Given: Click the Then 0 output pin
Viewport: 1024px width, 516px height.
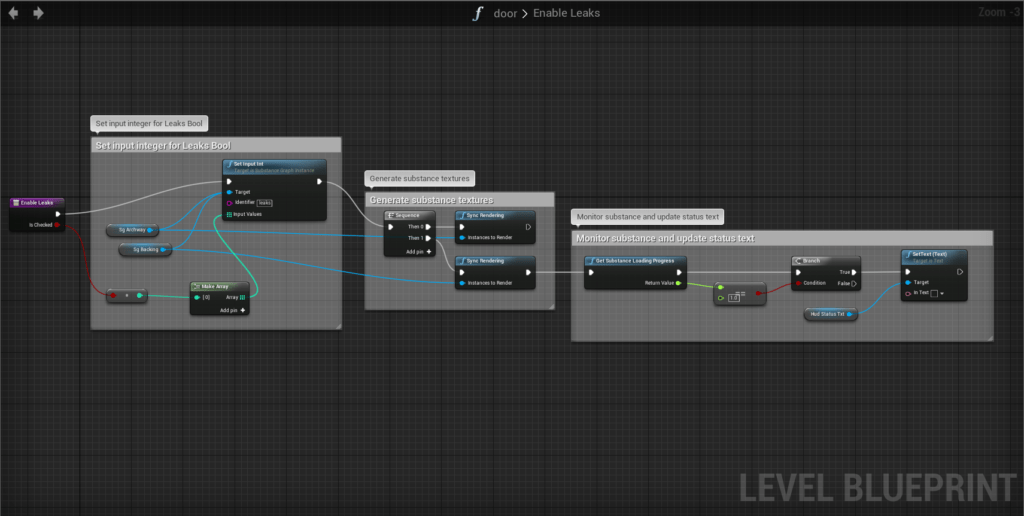Looking at the screenshot, I should (428, 227).
